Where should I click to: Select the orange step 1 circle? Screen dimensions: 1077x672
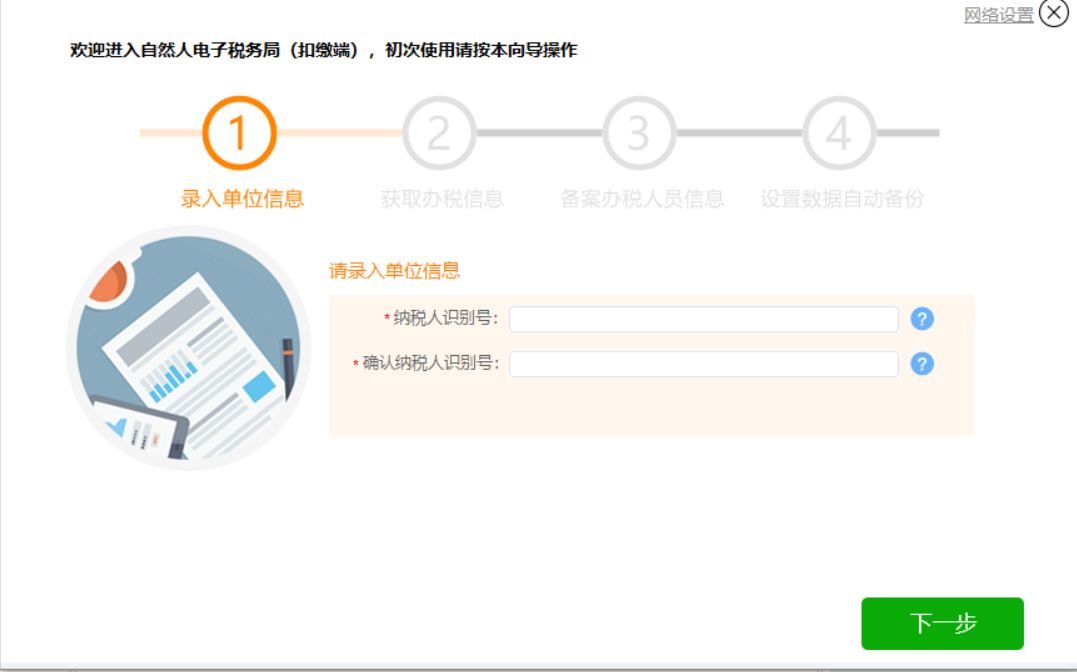(239, 133)
